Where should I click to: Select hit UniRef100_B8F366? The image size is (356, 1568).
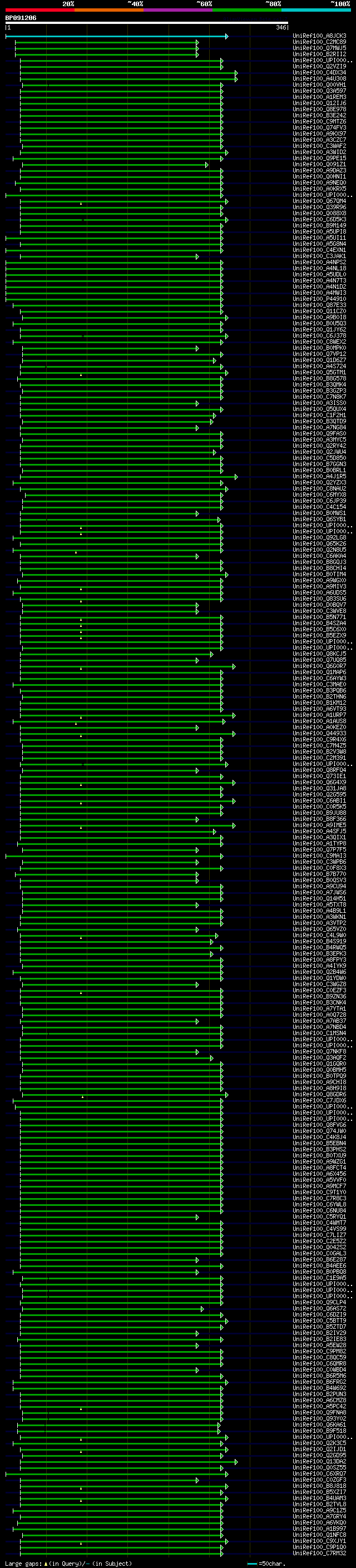point(319,819)
